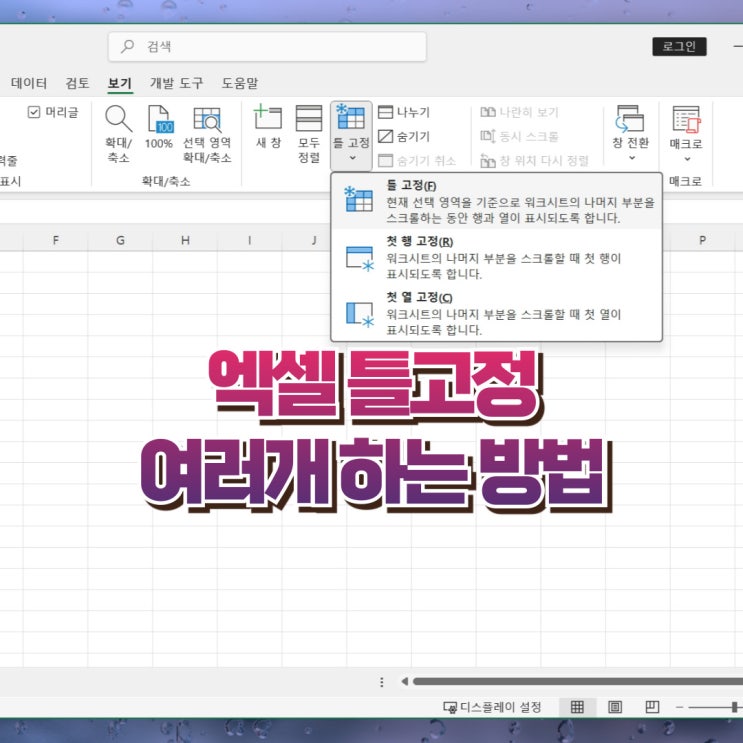743x743 pixels.
Task: Select column F header
Action: pyautogui.click(x=56, y=240)
